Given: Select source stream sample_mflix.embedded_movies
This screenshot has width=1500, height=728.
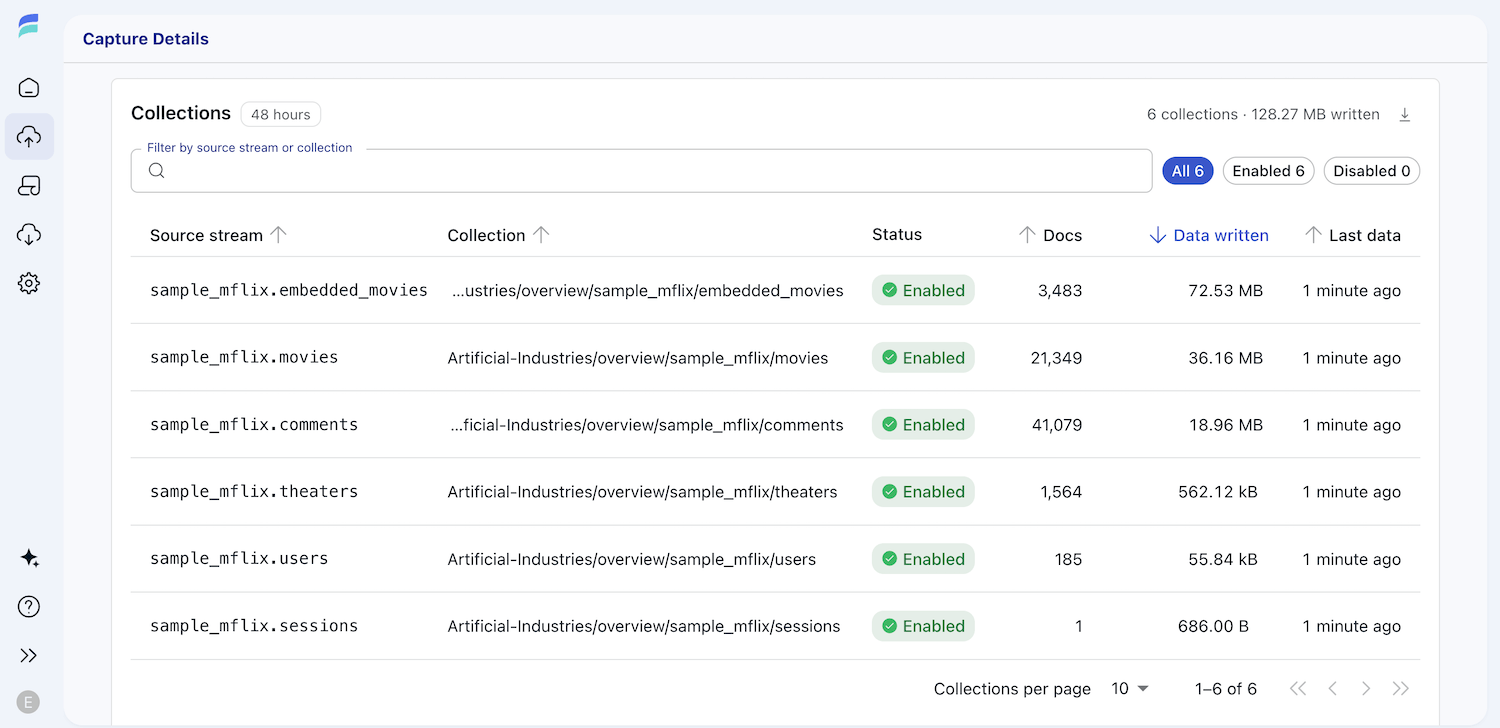Looking at the screenshot, I should point(289,291).
